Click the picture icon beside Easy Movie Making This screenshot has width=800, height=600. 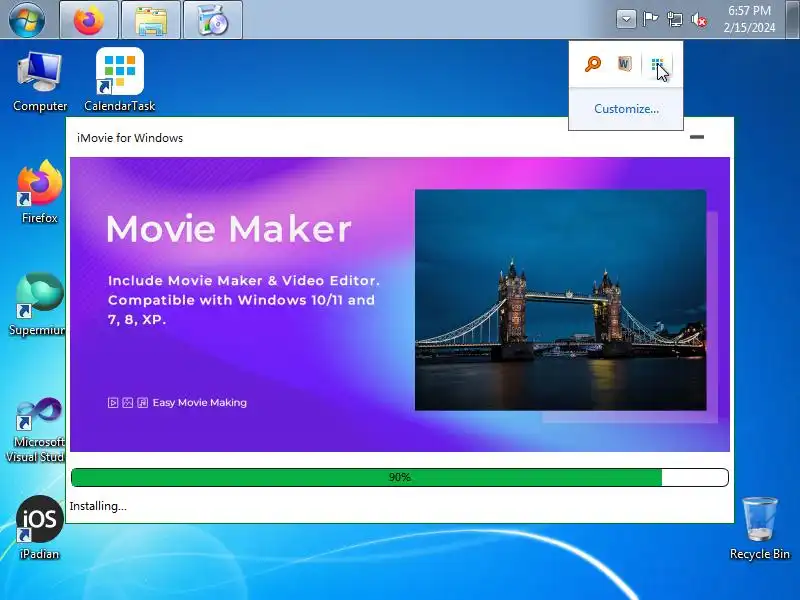tap(128, 403)
